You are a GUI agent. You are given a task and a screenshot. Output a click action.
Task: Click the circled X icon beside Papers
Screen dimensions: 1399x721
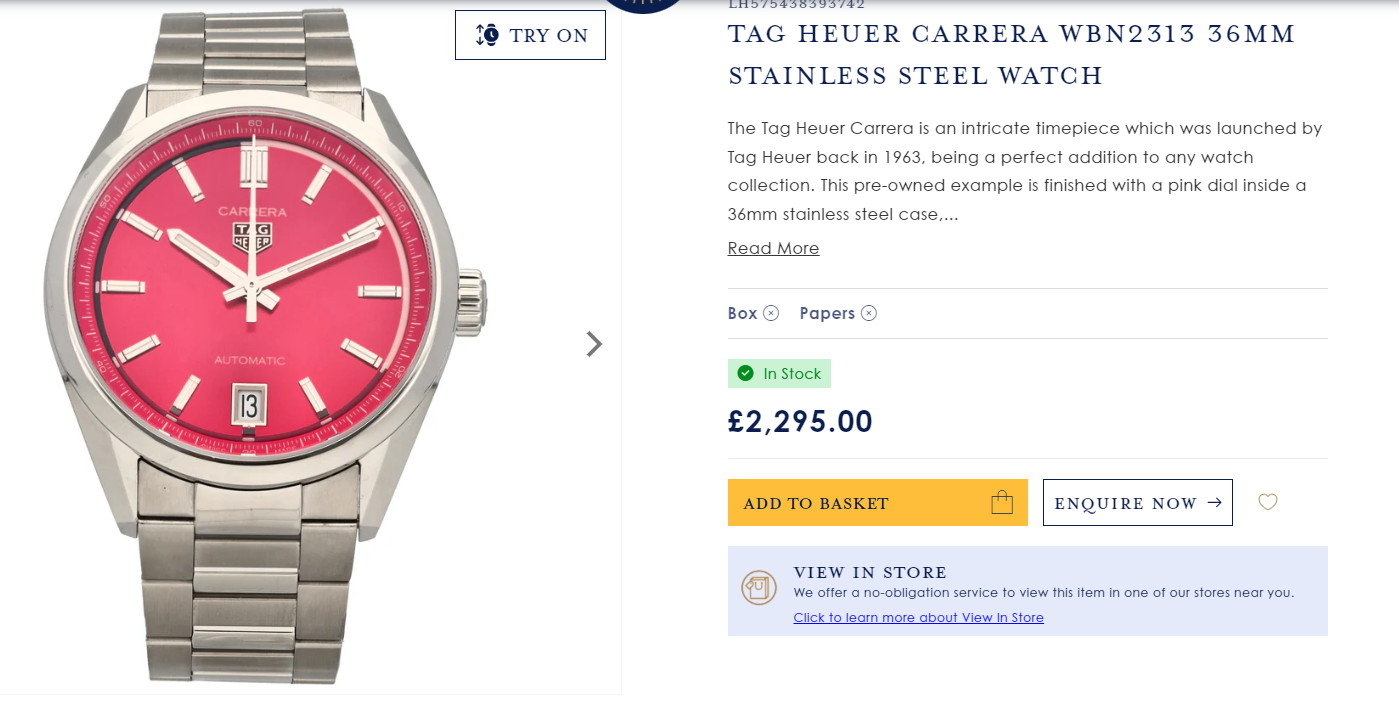click(869, 313)
